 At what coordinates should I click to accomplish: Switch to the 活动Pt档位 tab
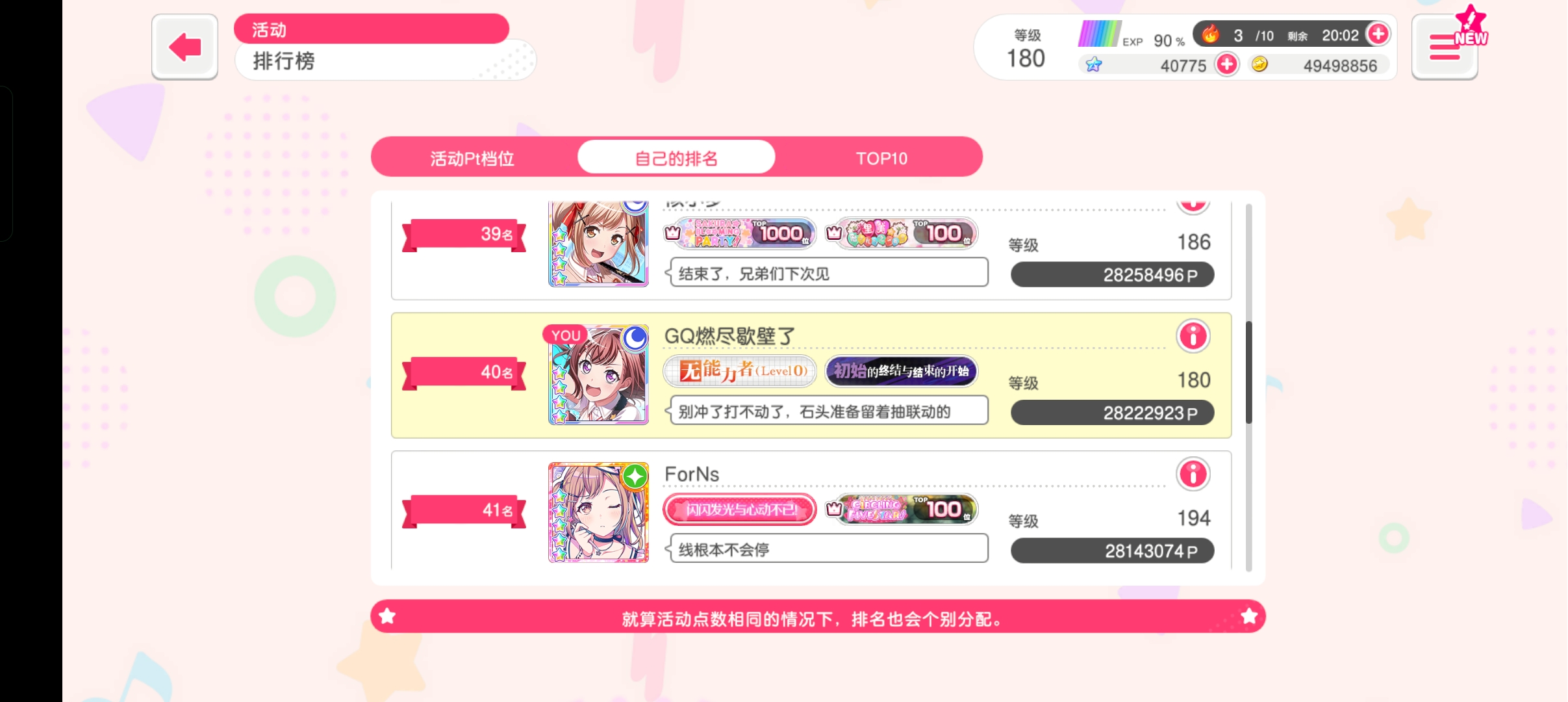pyautogui.click(x=472, y=158)
